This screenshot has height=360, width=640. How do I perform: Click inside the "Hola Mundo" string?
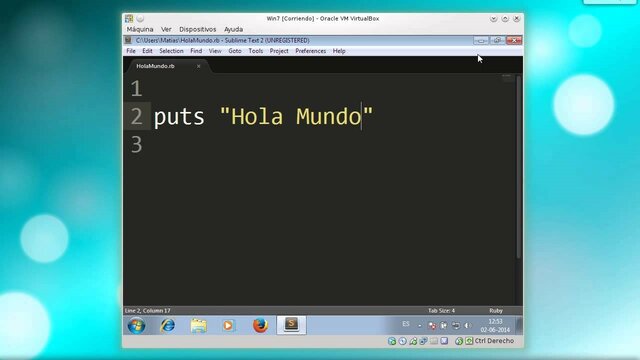point(296,116)
